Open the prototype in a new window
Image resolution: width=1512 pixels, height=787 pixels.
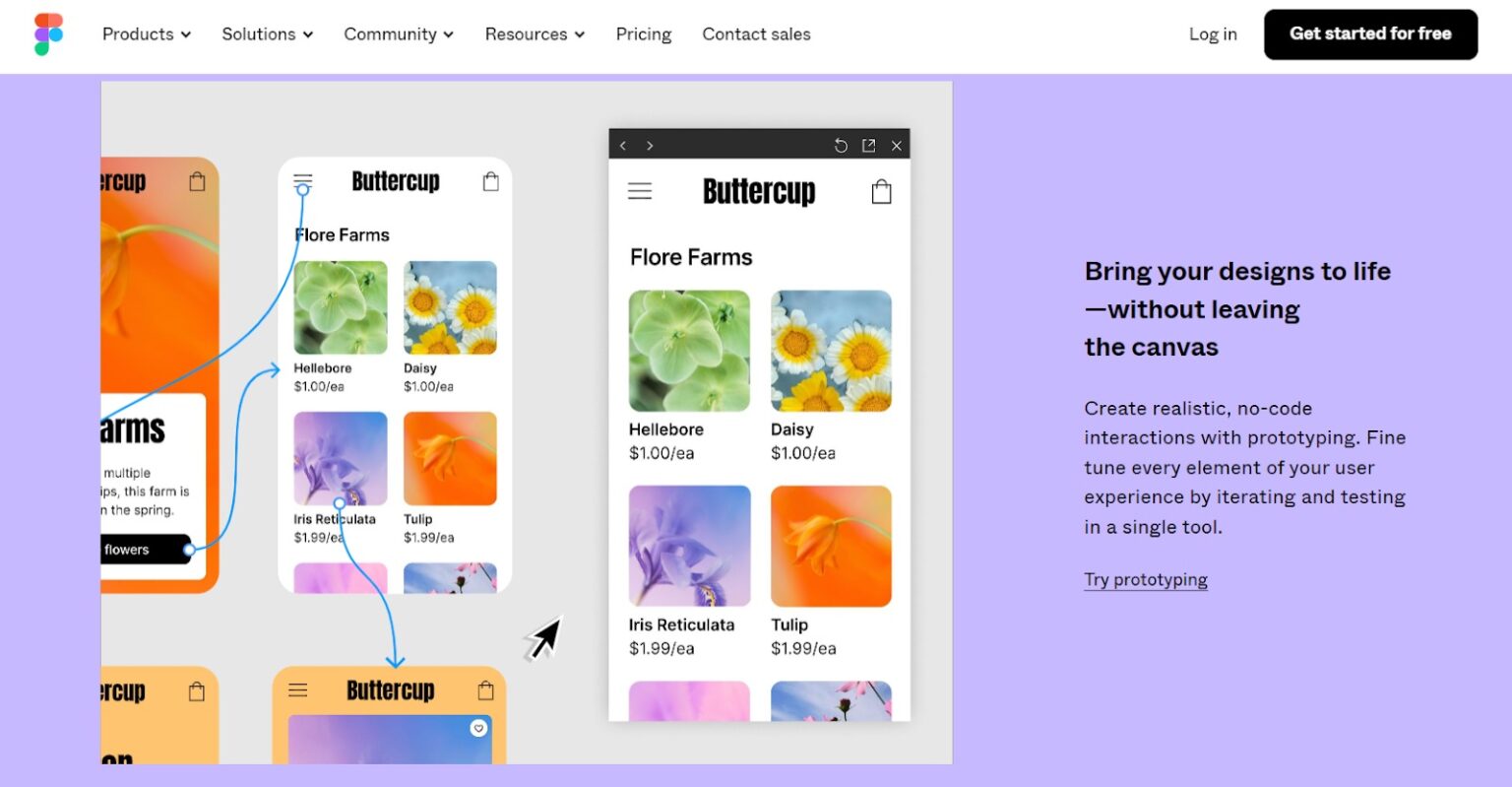point(868,145)
